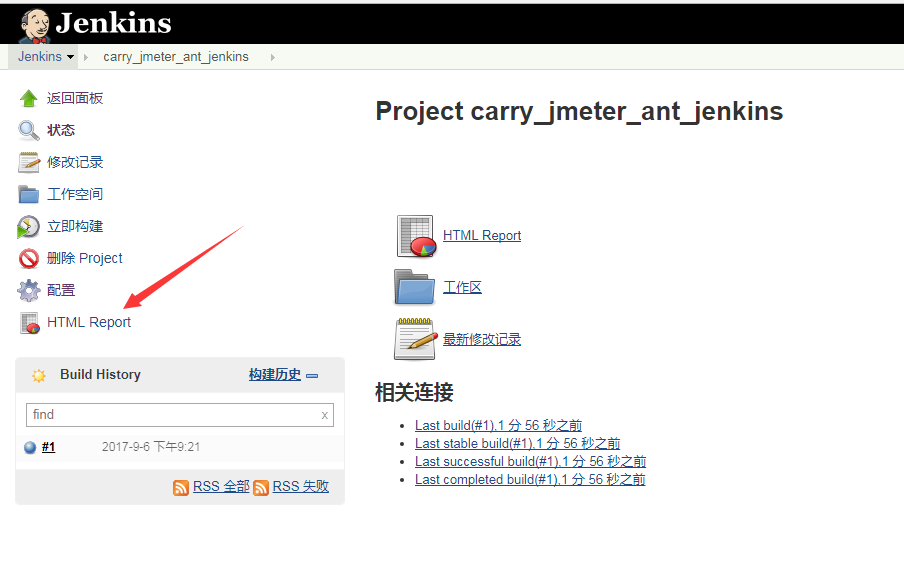Click the Jenkins butler logo
This screenshot has width=904, height=583.
[35, 26]
